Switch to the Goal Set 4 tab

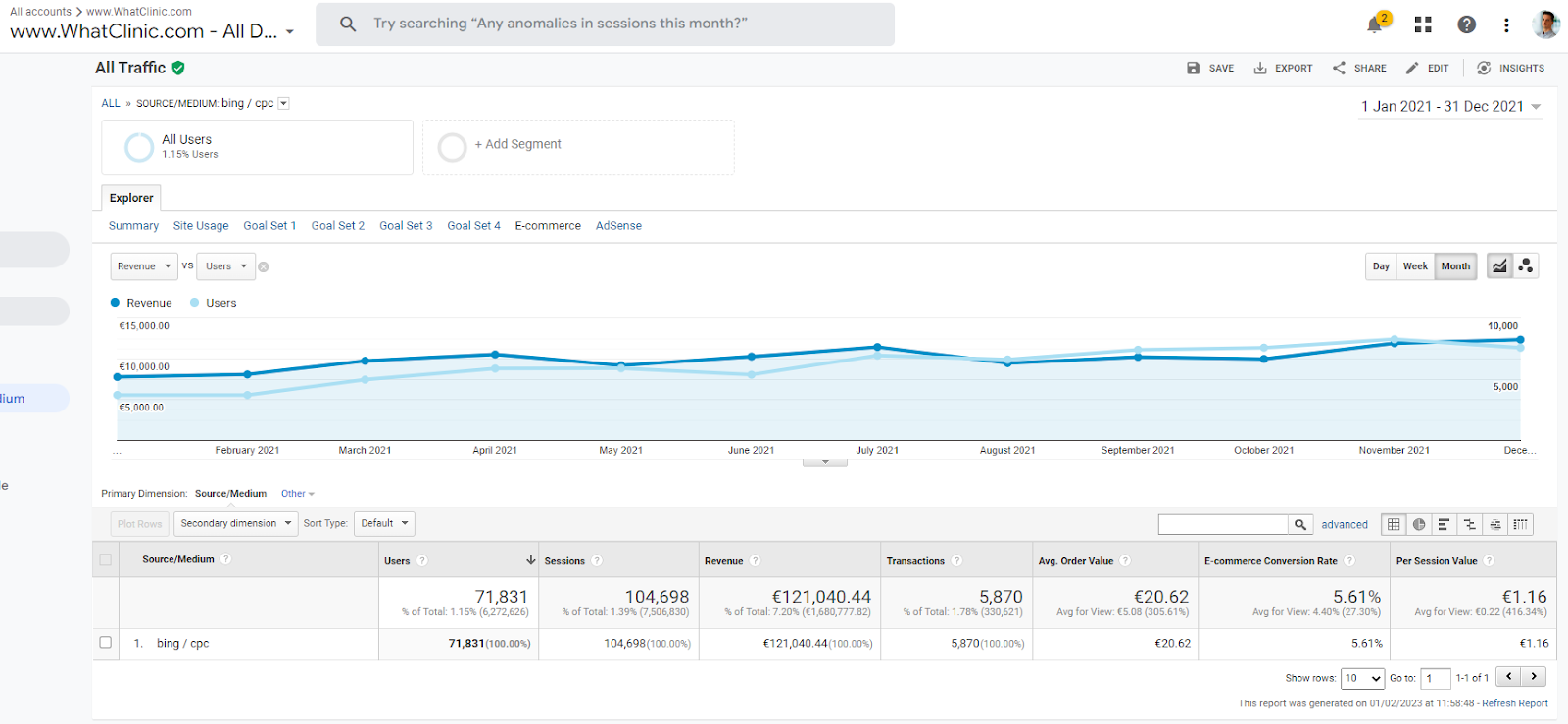(x=473, y=225)
